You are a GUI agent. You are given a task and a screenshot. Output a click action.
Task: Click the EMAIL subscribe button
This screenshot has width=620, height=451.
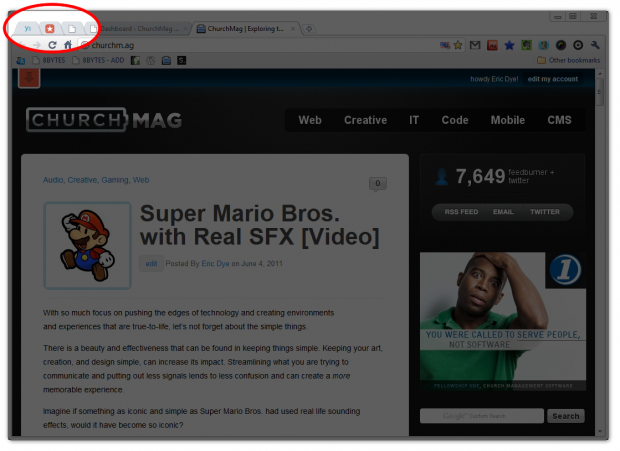coord(503,212)
